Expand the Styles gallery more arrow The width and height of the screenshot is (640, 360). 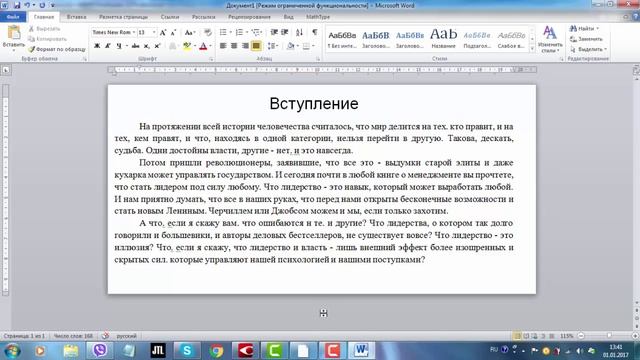(532, 49)
